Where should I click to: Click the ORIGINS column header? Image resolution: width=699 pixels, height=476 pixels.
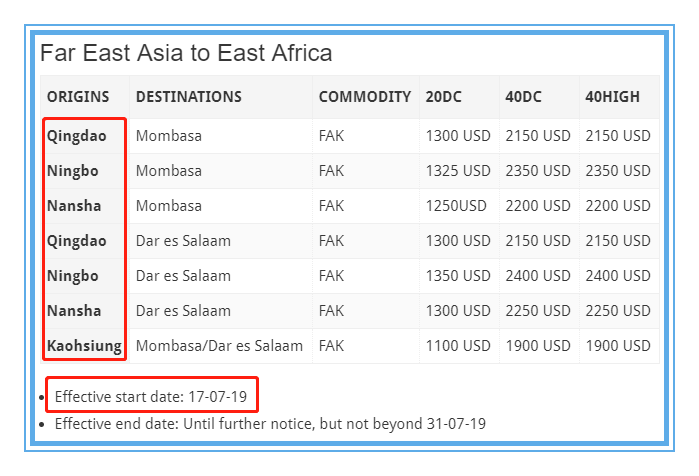(x=78, y=97)
